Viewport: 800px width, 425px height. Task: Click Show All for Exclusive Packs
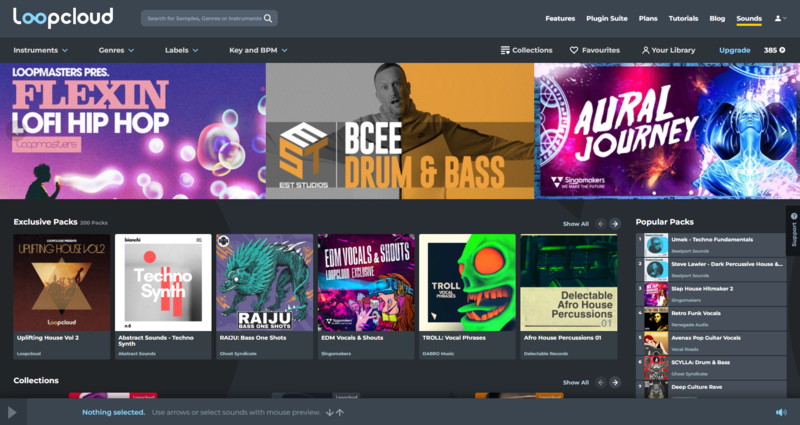[x=575, y=224]
